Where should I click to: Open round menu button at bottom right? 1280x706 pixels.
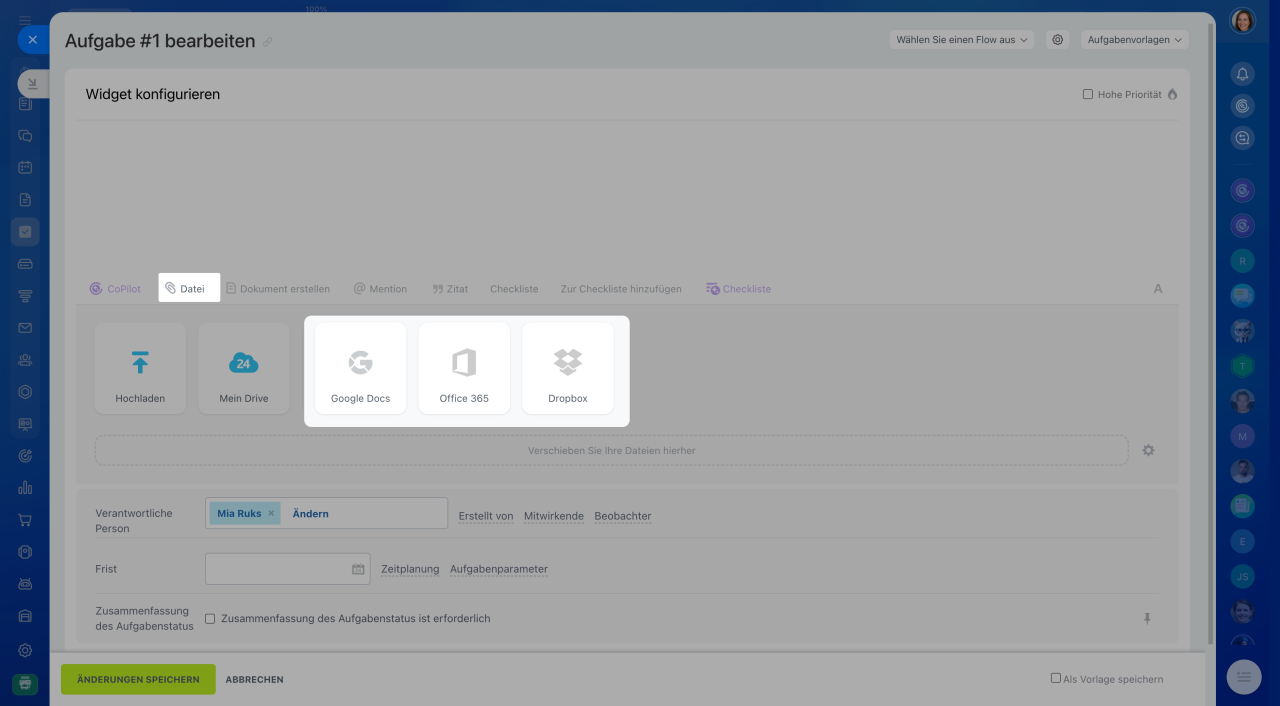click(1244, 677)
